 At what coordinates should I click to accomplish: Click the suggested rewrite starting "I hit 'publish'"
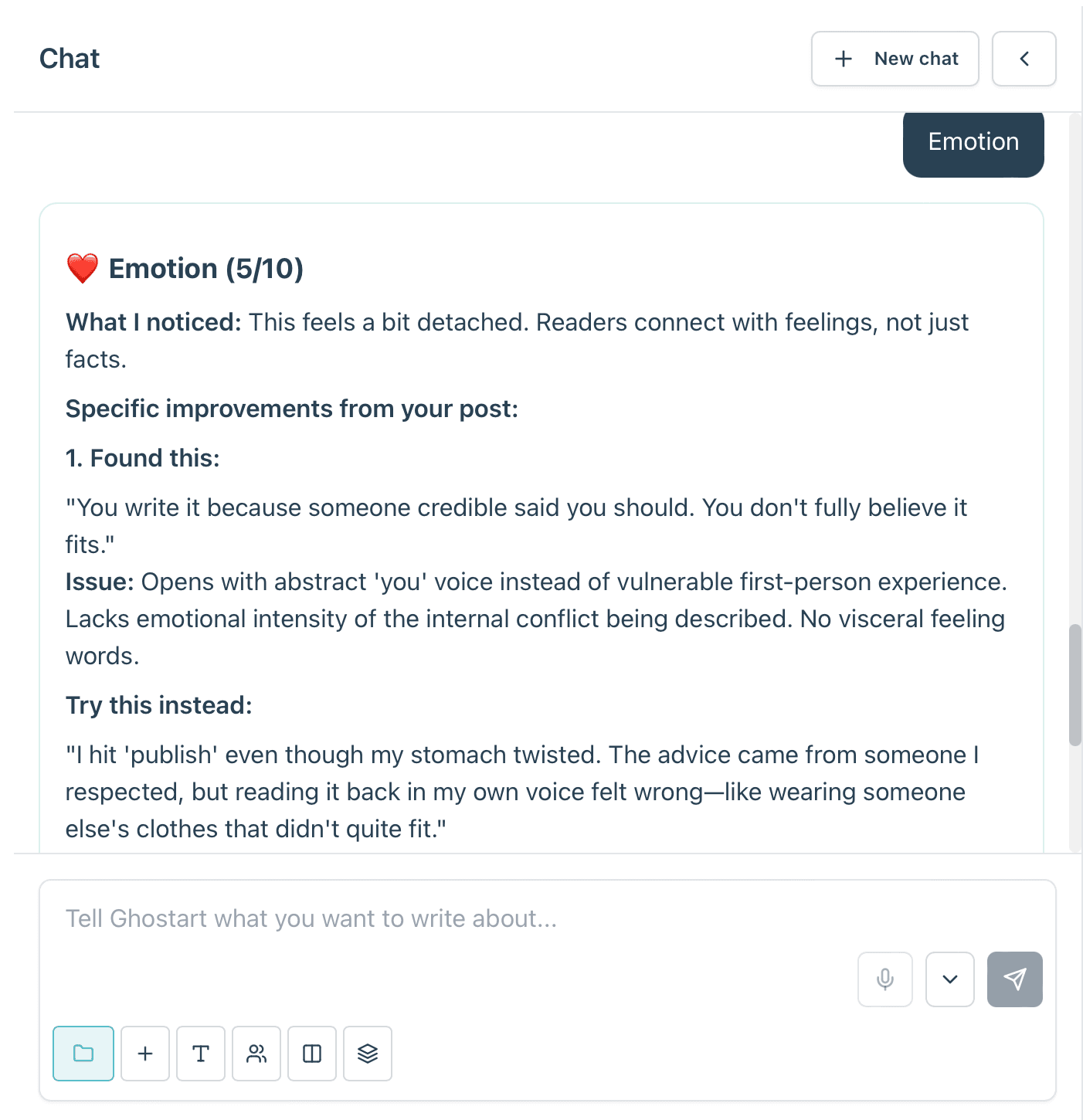click(522, 792)
